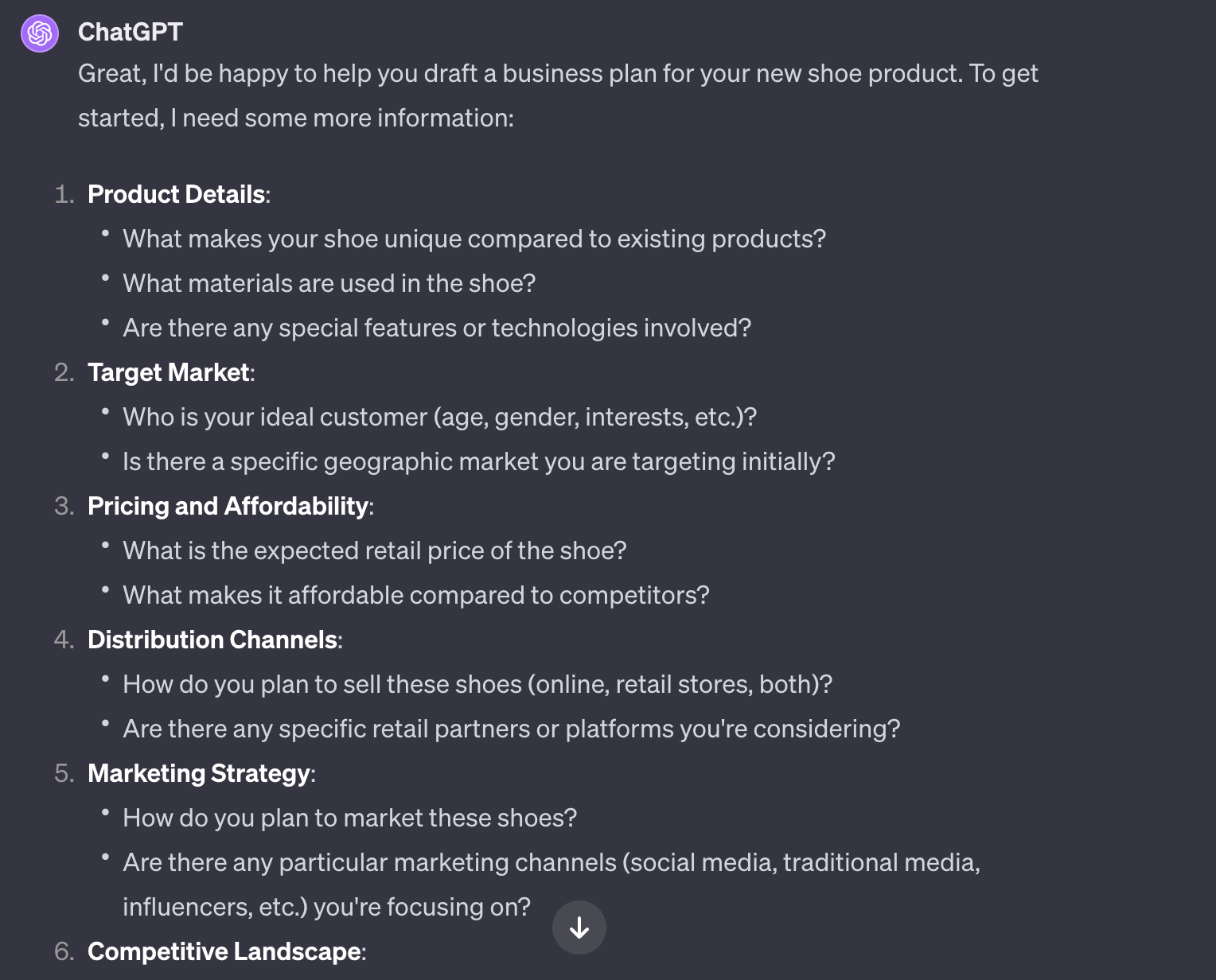Click the ChatGPT sender name label
This screenshot has width=1216, height=980.
click(x=131, y=32)
